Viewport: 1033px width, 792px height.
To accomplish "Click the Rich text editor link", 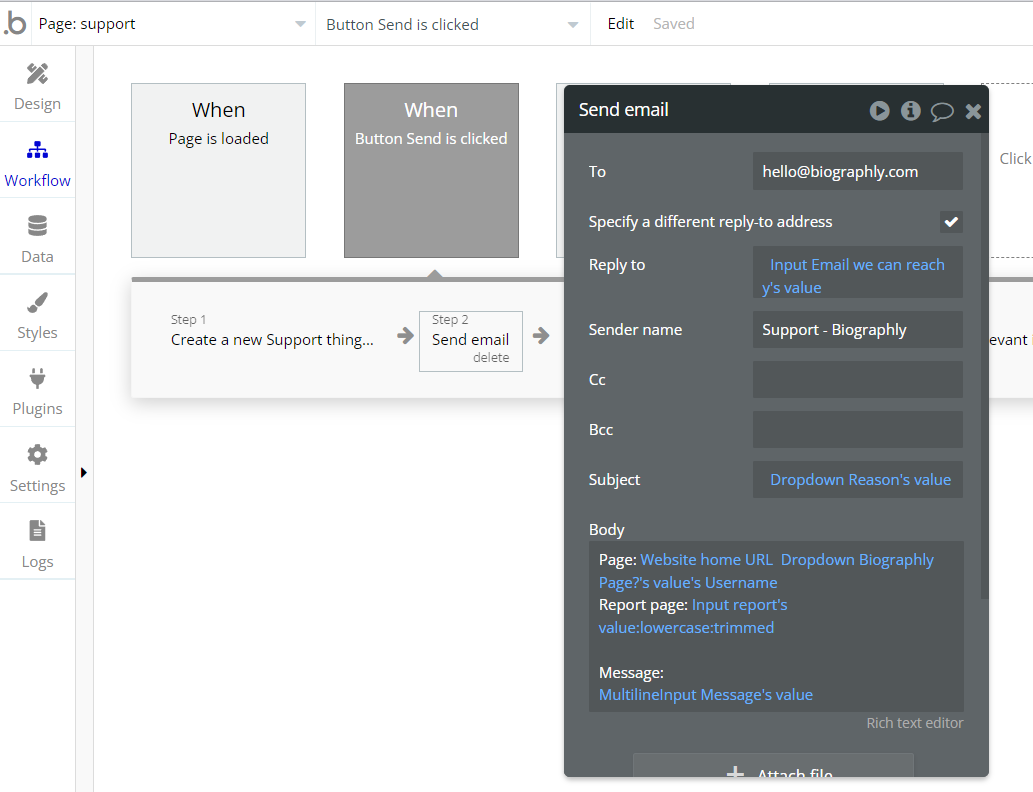I will pyautogui.click(x=914, y=723).
